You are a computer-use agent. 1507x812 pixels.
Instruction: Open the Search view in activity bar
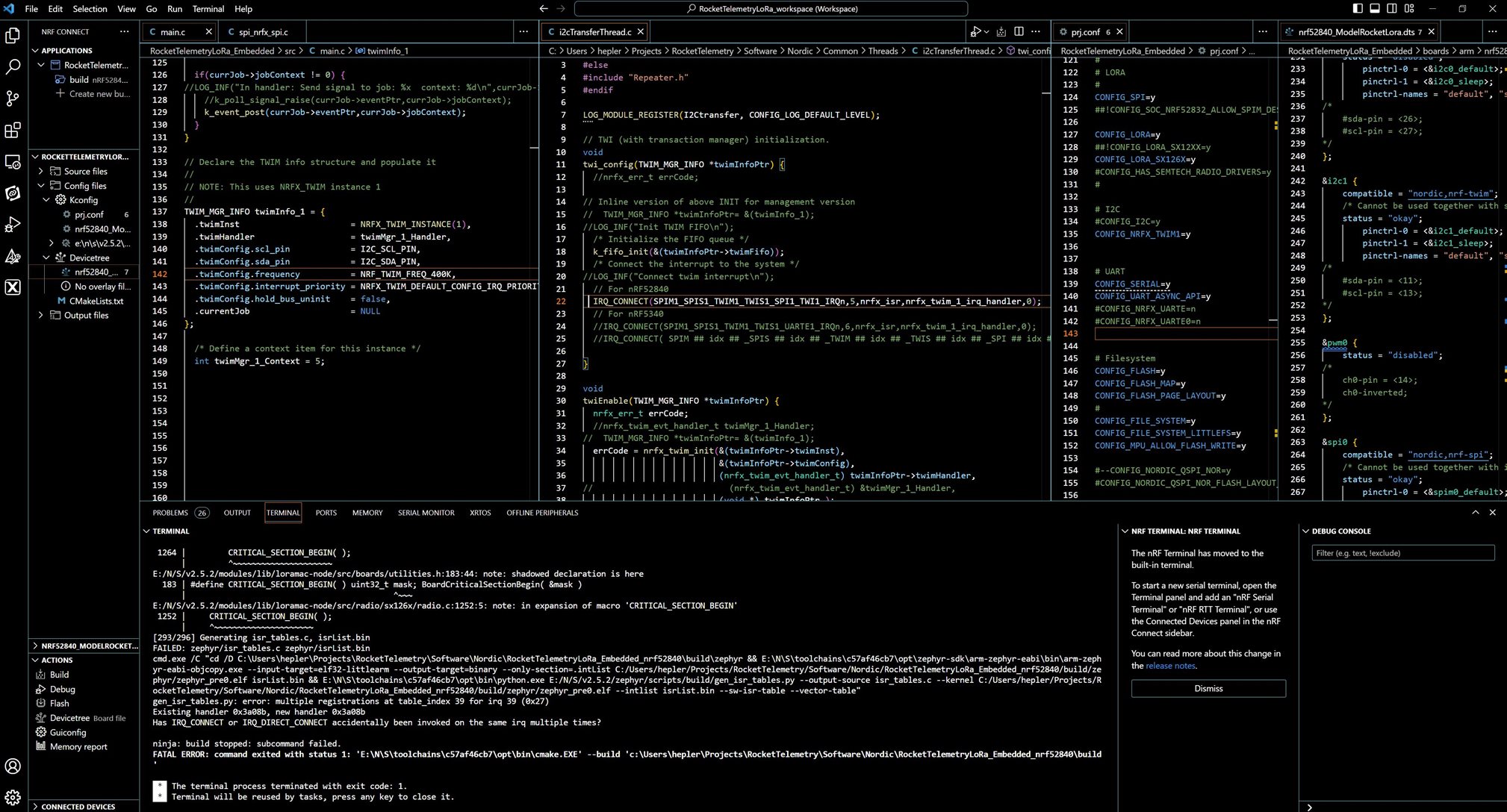(13, 67)
